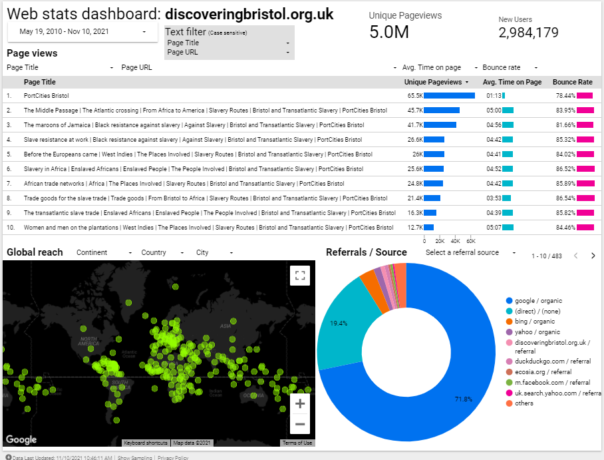Select Slave resistance at work row
The width and height of the screenshot is (604, 460).
pyautogui.click(x=302, y=139)
